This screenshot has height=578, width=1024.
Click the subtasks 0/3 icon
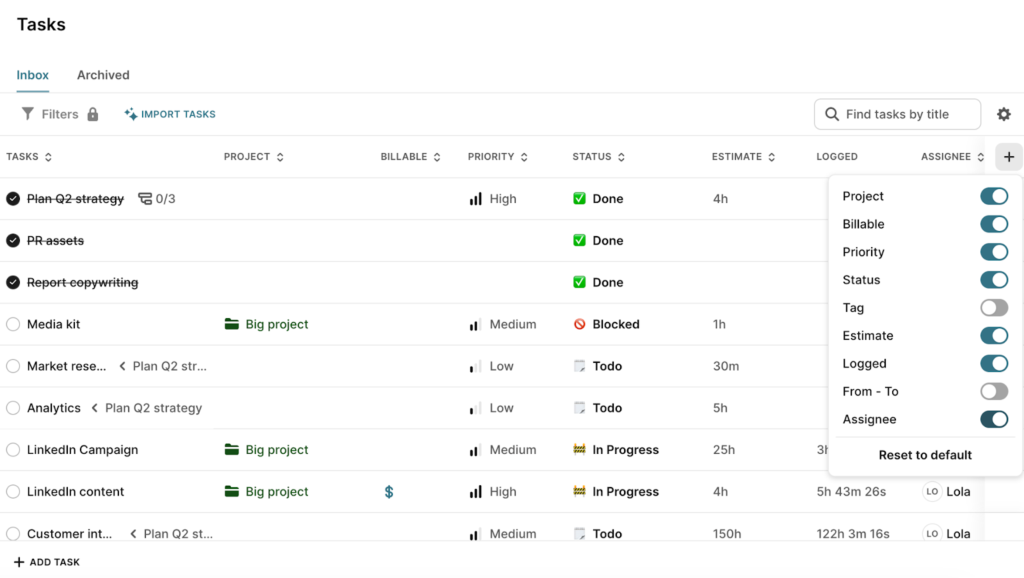145,199
